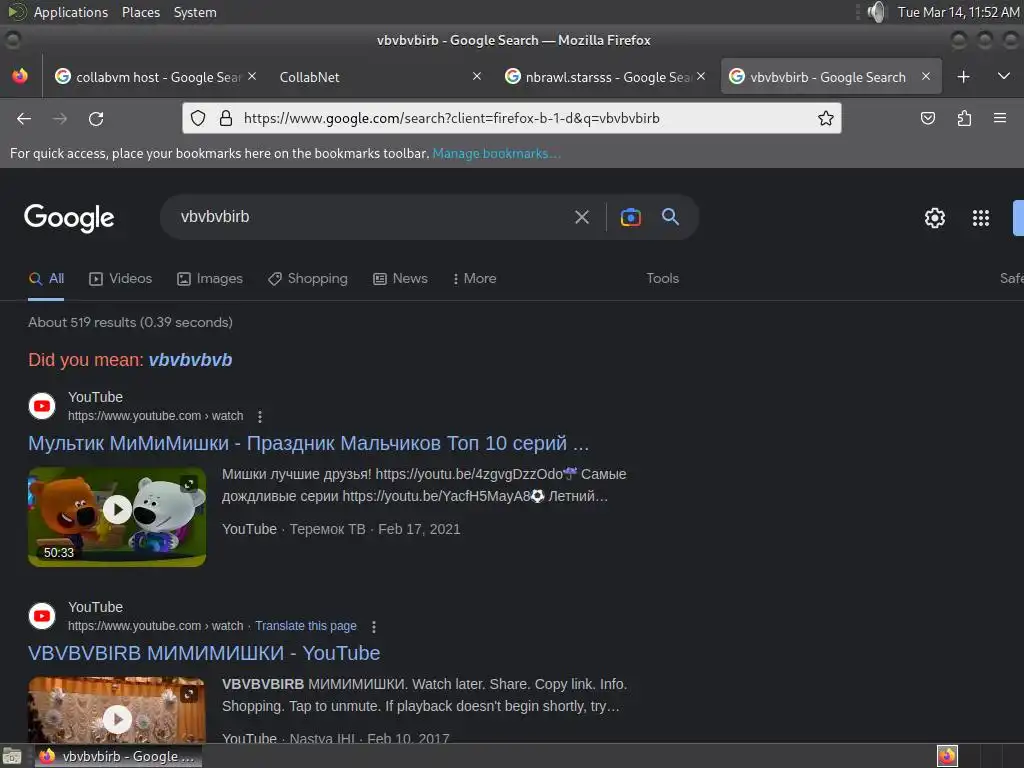
Task: Open the shield tracking protection icon
Action: (x=198, y=118)
